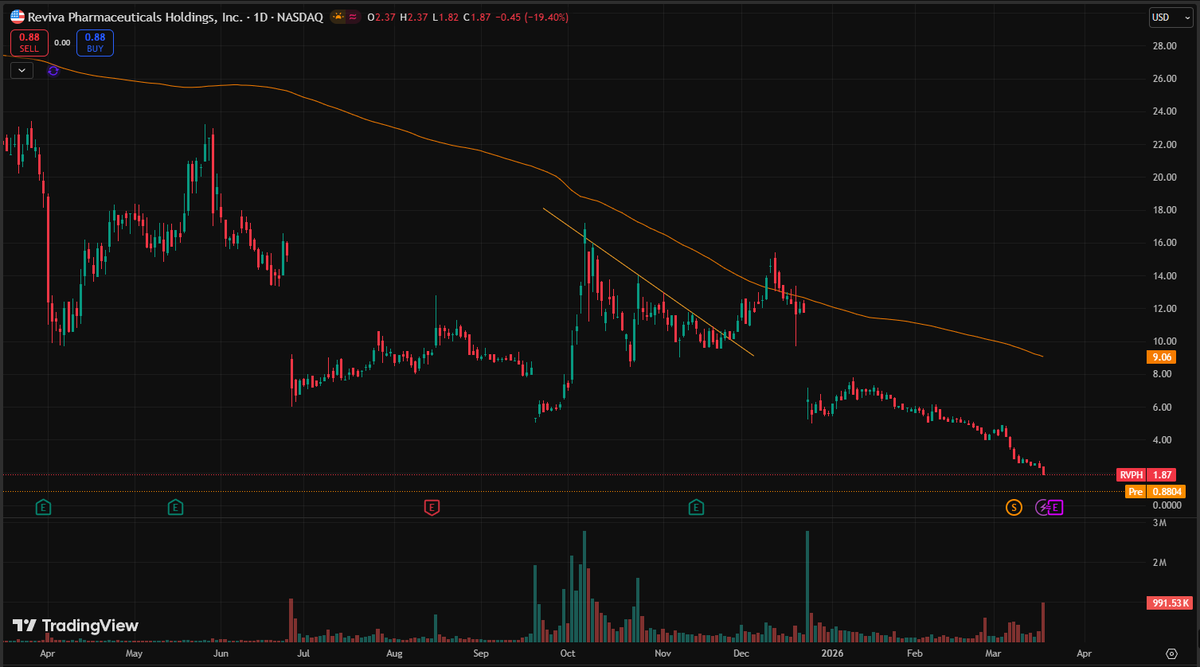This screenshot has height=667, width=1200.
Task: Select the orange descending trendline drawing
Action: [649, 282]
